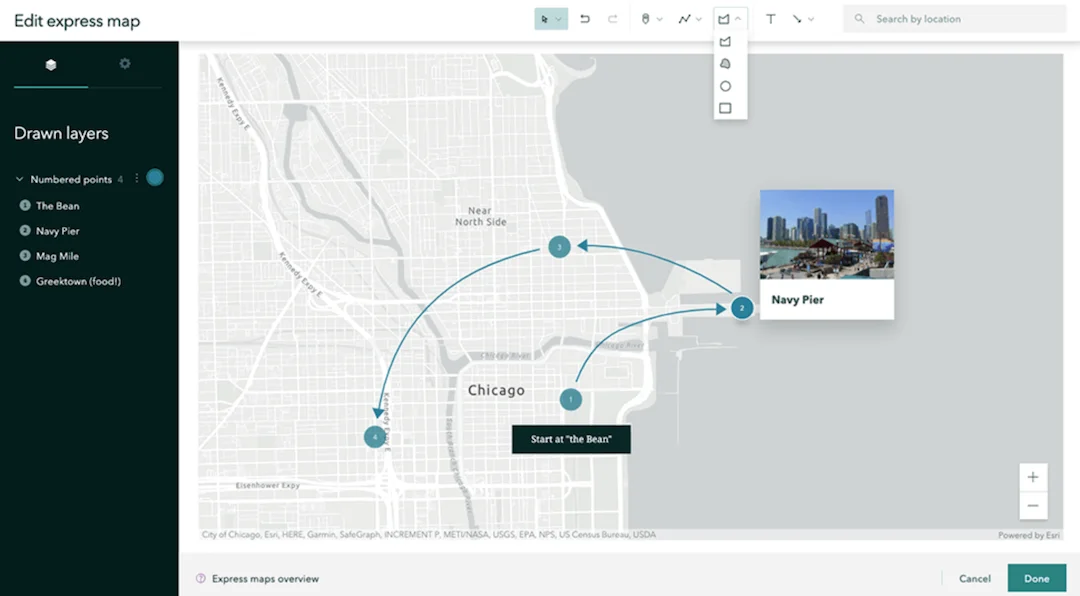Viewport: 1080px width, 596px height.
Task: Open the Express maps overview link
Action: [x=265, y=578]
